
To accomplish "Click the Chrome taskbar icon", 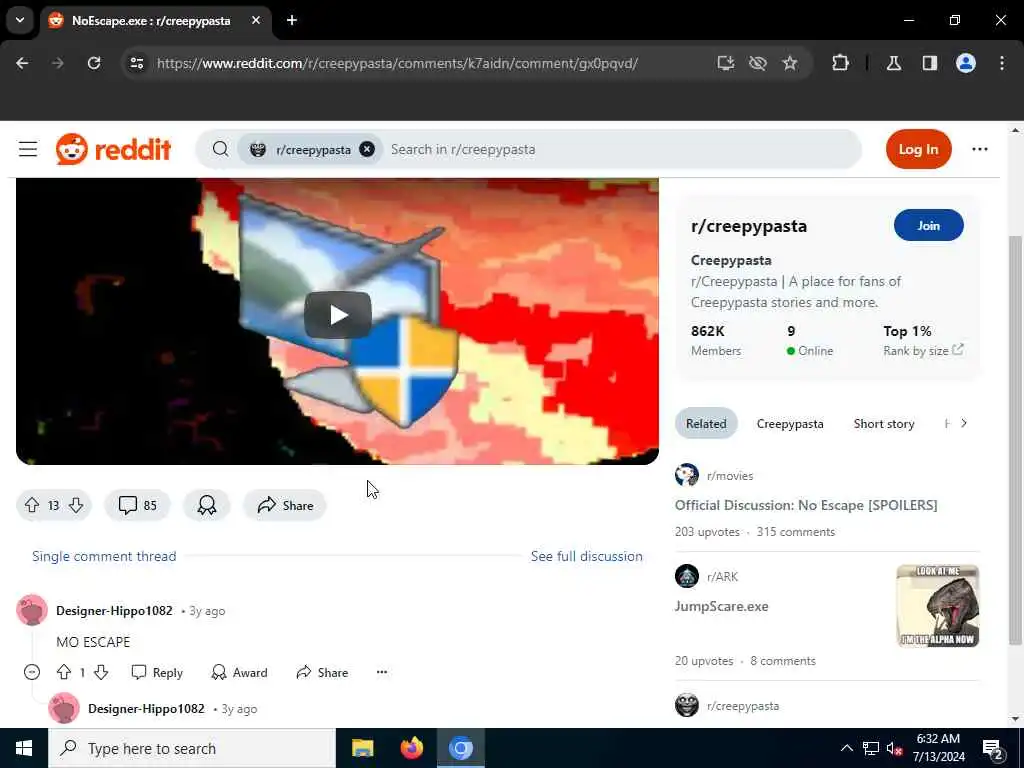I will pos(460,748).
